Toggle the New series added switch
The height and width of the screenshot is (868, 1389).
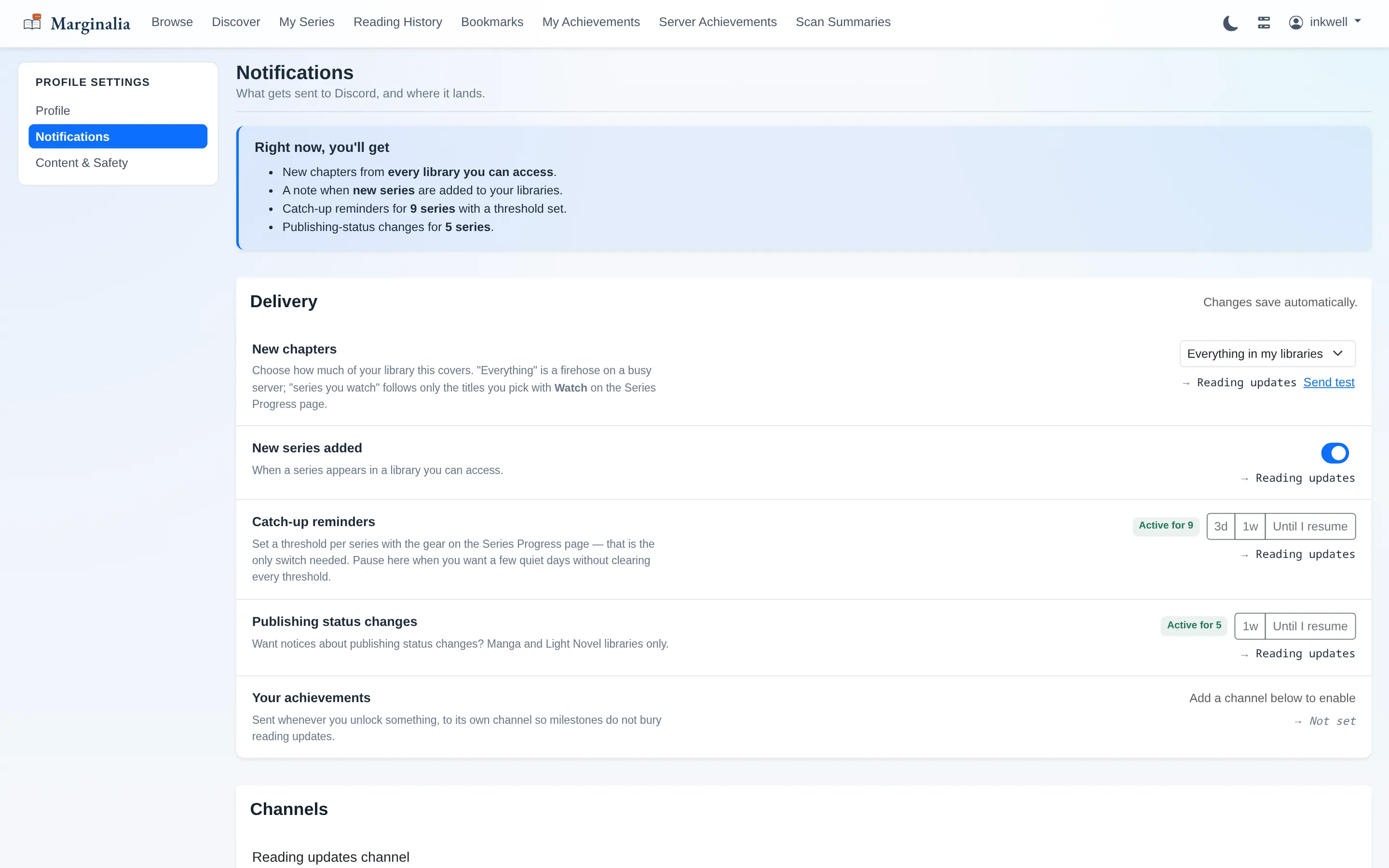pyautogui.click(x=1335, y=453)
